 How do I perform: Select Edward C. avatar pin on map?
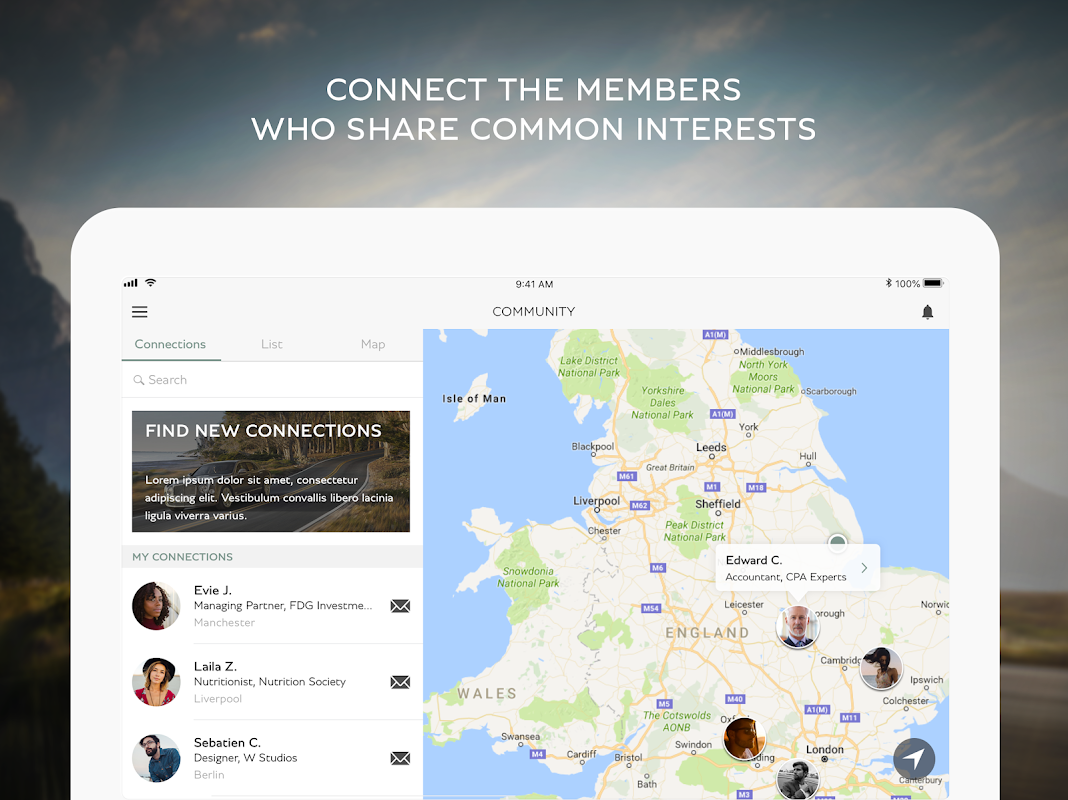pos(798,626)
